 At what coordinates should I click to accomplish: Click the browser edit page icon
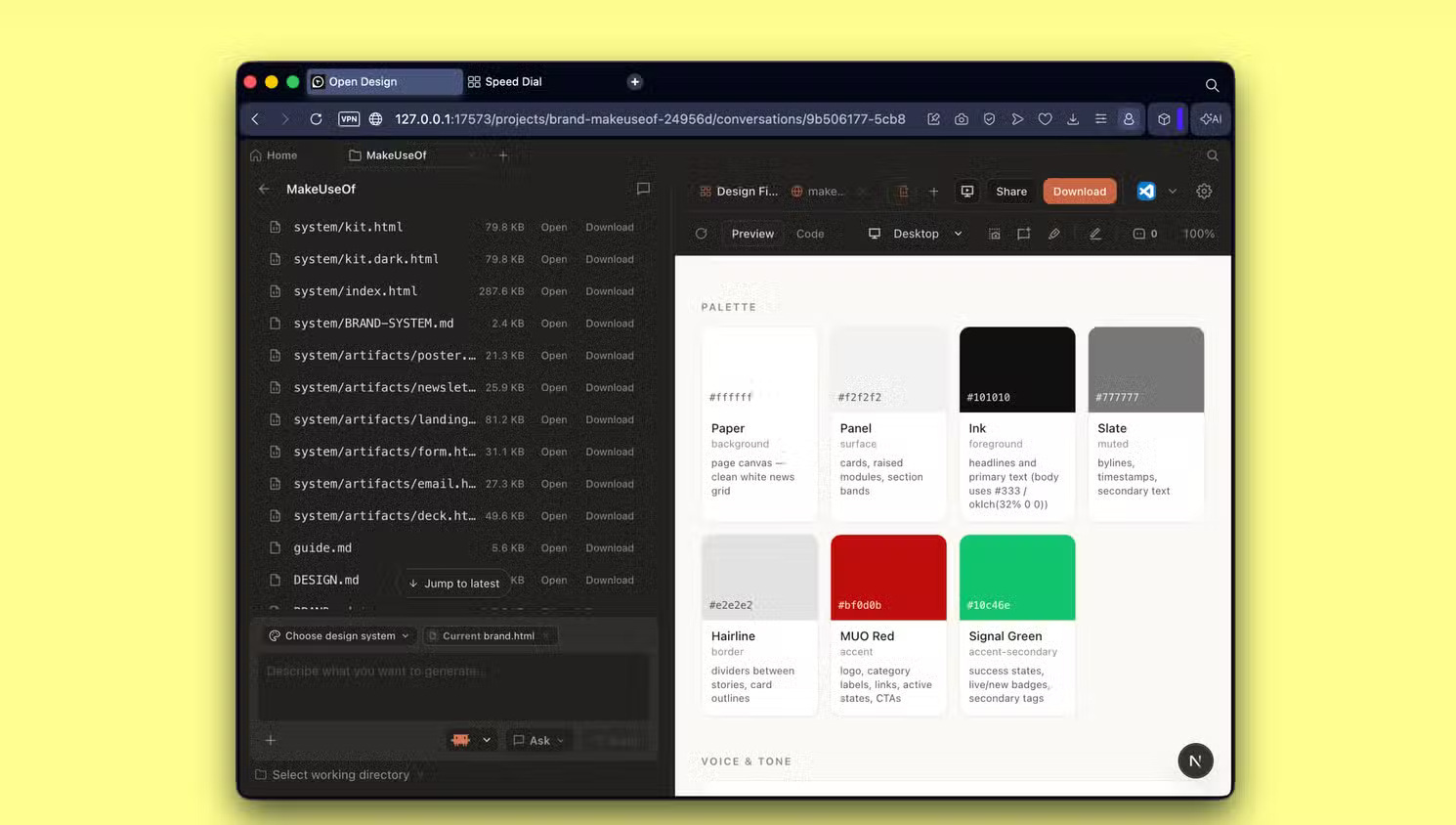[x=933, y=119]
